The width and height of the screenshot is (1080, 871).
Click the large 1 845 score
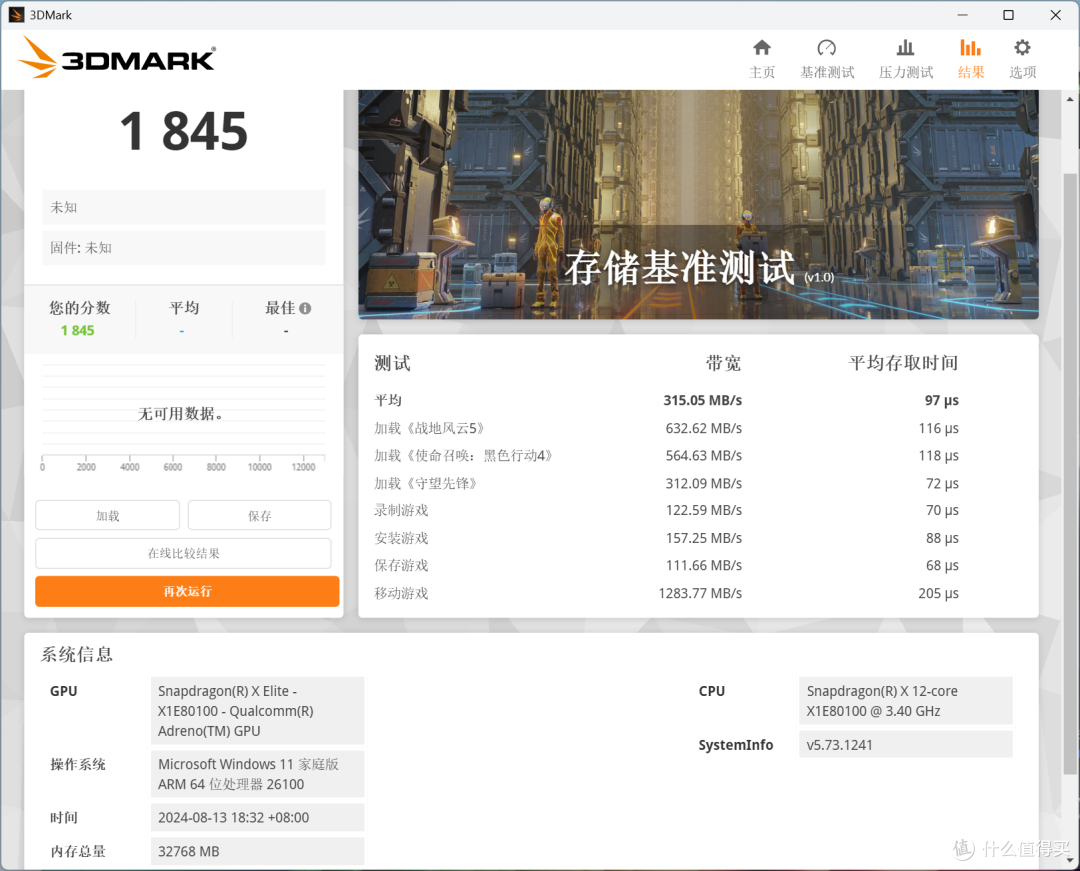click(x=183, y=131)
